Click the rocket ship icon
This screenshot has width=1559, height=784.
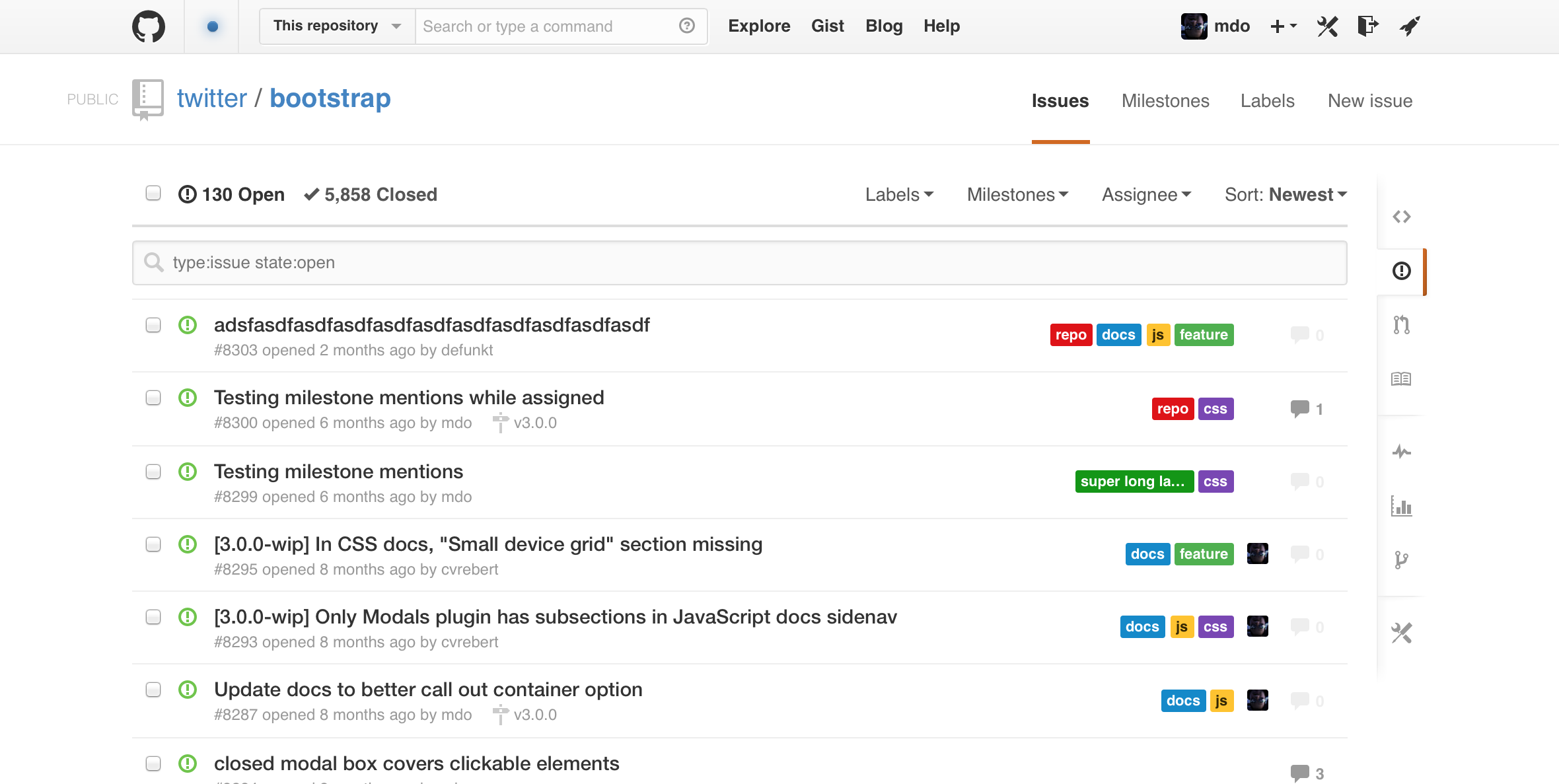tap(1410, 26)
